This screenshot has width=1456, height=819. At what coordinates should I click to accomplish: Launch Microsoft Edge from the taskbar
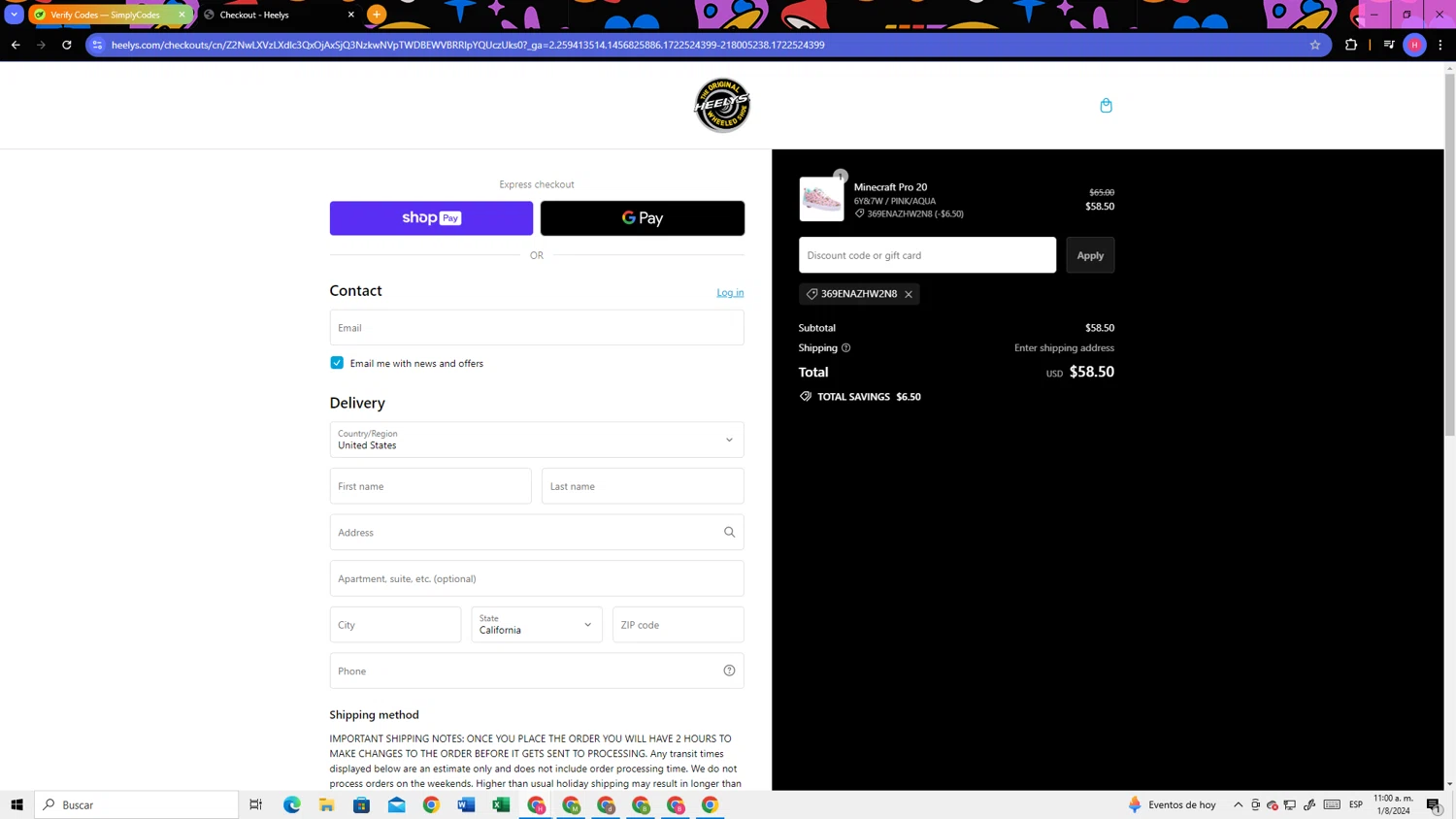(x=292, y=804)
